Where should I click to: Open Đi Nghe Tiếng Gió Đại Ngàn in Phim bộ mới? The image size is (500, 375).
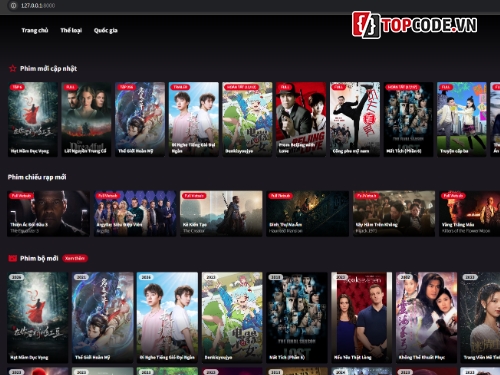(167, 318)
